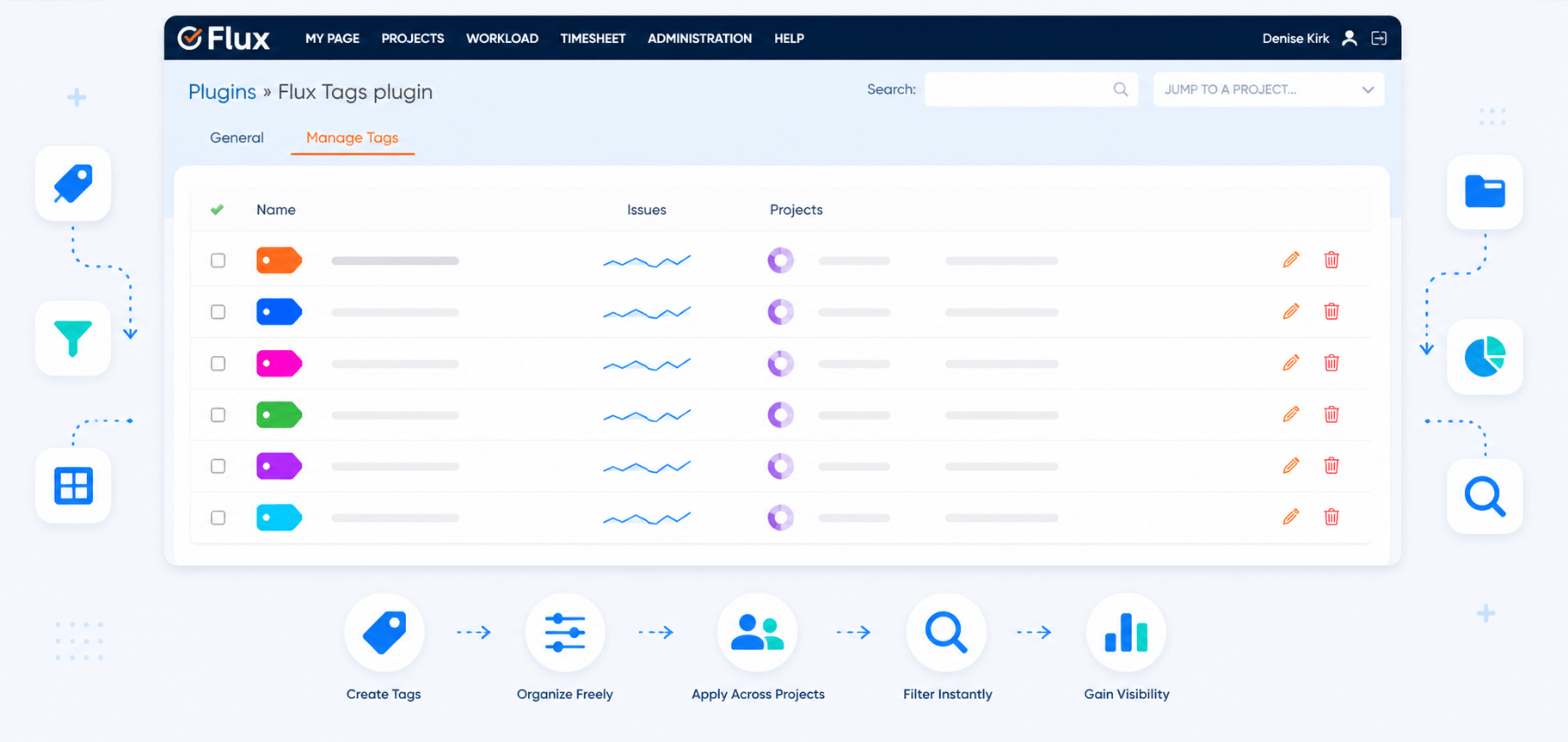Viewport: 1568px width, 742px height.
Task: Check the orange tag row checkbox
Action: click(218, 261)
